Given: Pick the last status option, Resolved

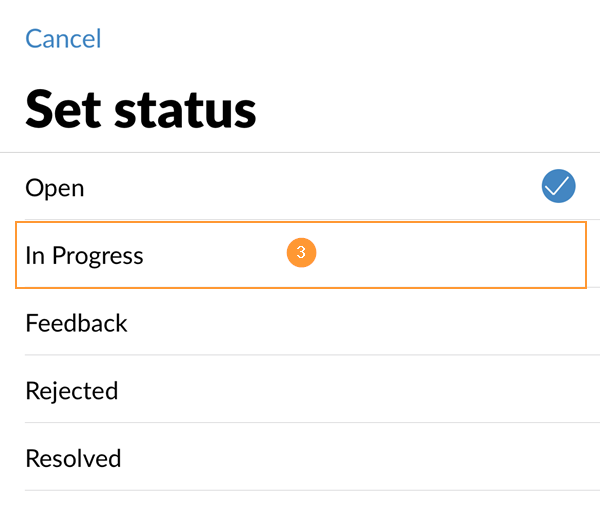Looking at the screenshot, I should [x=300, y=458].
